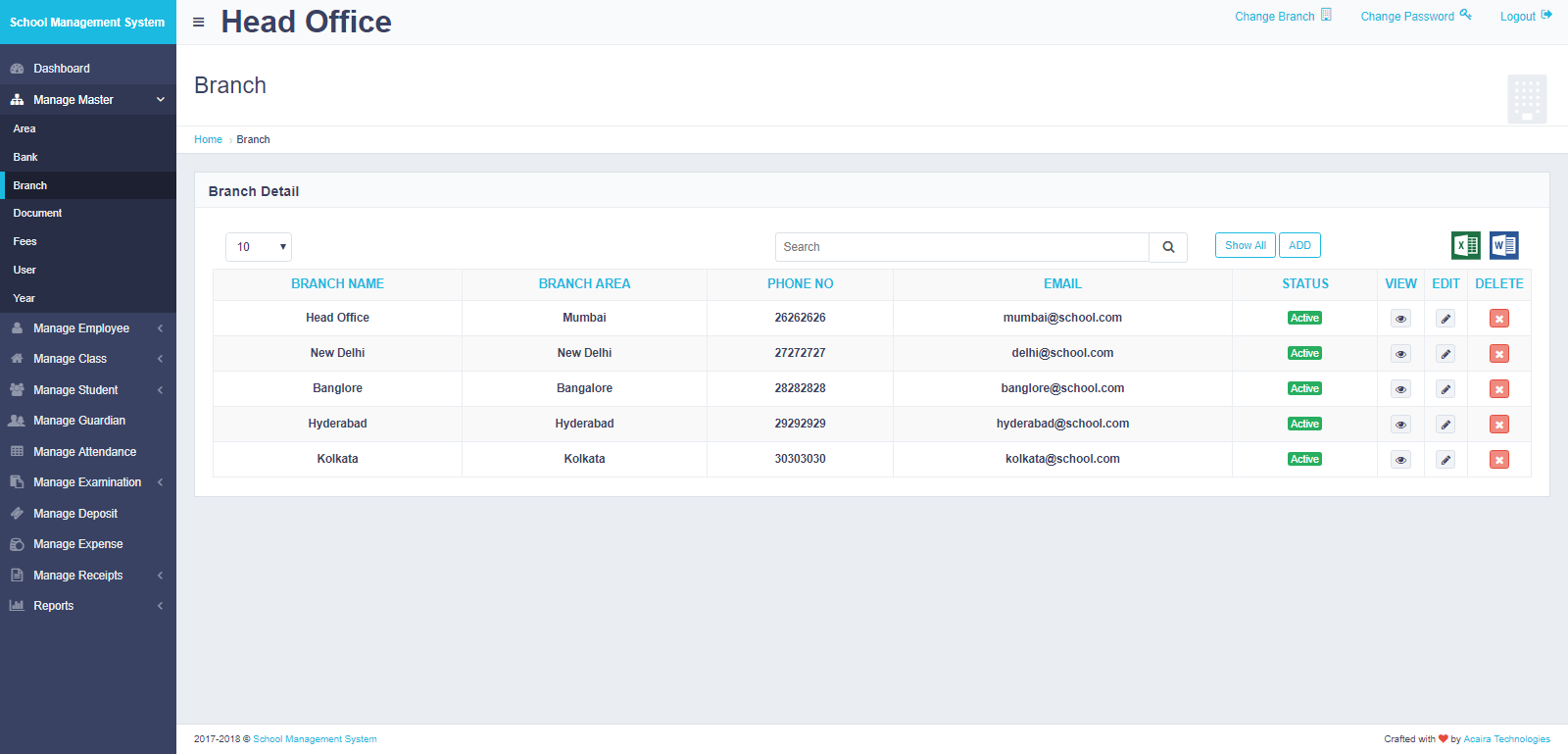Image resolution: width=1568 pixels, height=754 pixels.
Task: Click the hamburger menu toggle icon
Action: tap(199, 22)
